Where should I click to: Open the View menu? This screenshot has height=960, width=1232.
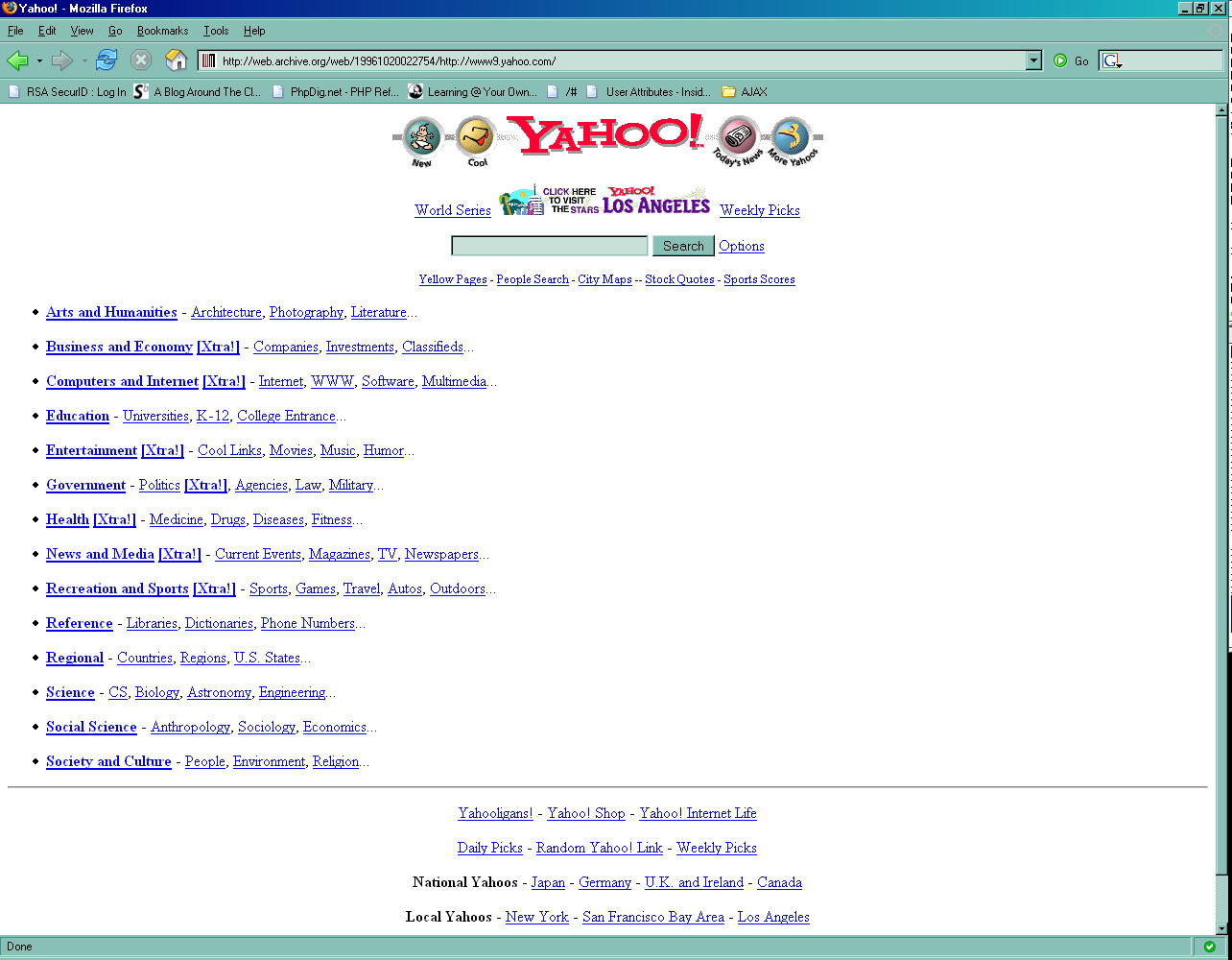pyautogui.click(x=82, y=31)
